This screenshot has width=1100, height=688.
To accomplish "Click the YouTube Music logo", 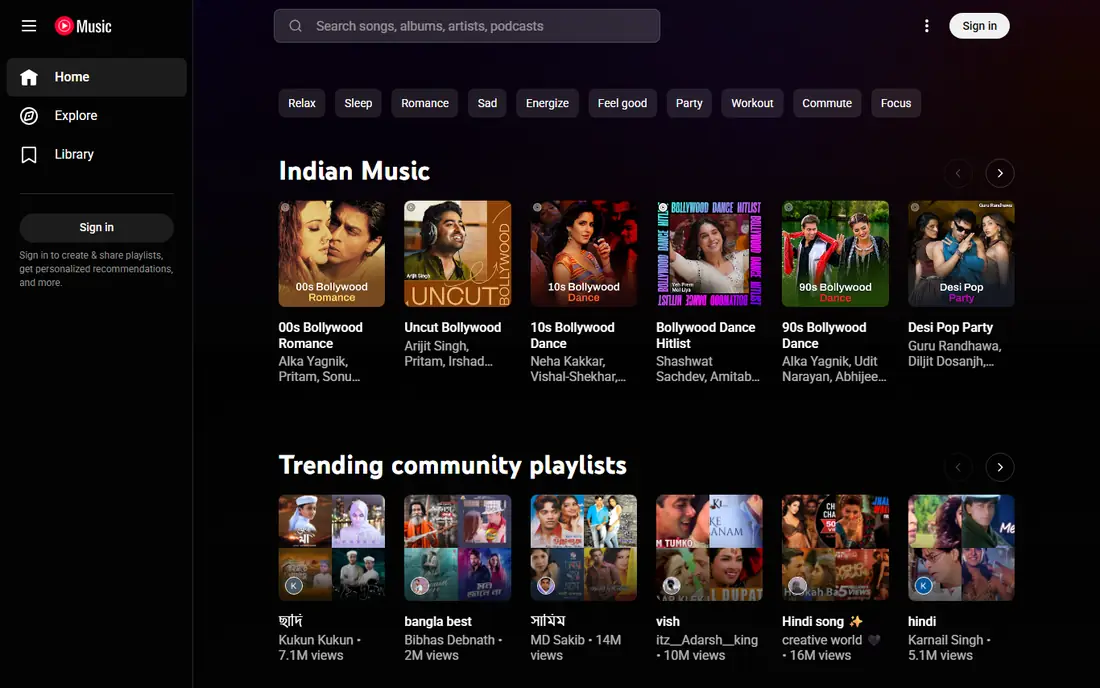I will tap(83, 26).
